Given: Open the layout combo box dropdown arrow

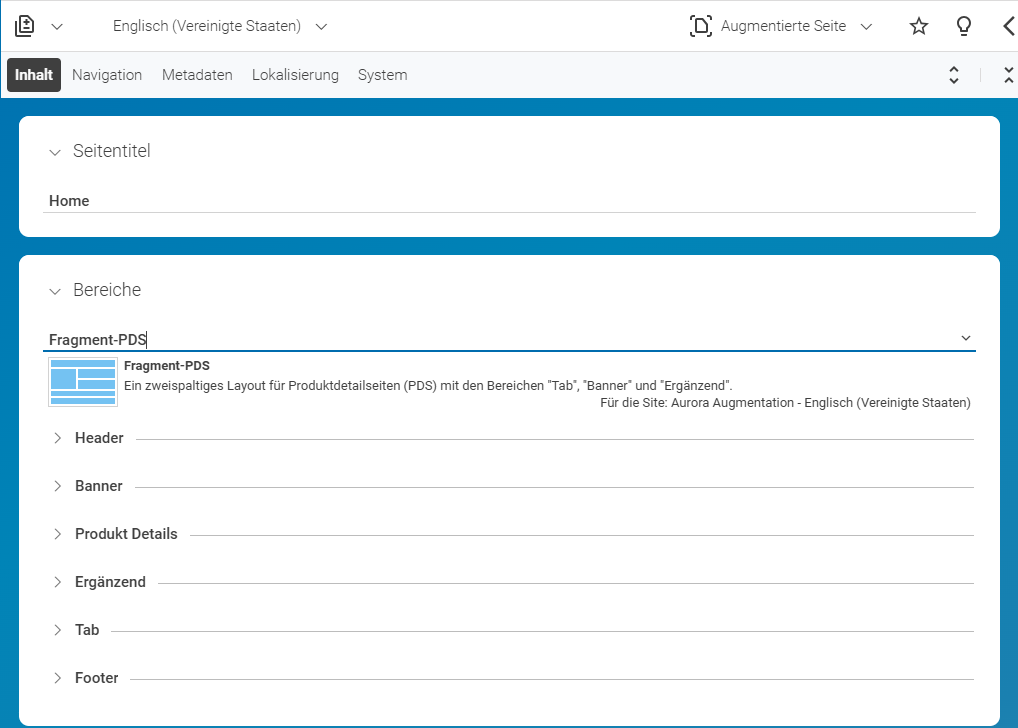Looking at the screenshot, I should pos(966,338).
